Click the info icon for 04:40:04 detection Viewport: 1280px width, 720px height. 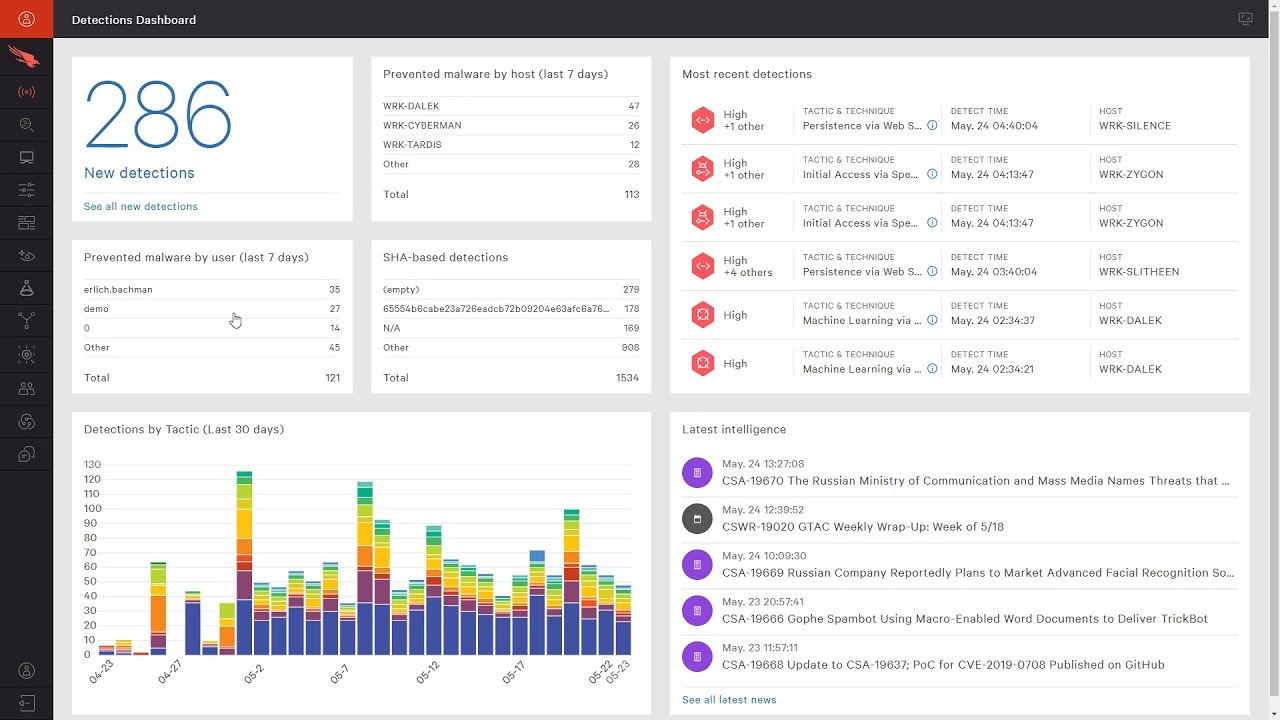(x=932, y=126)
